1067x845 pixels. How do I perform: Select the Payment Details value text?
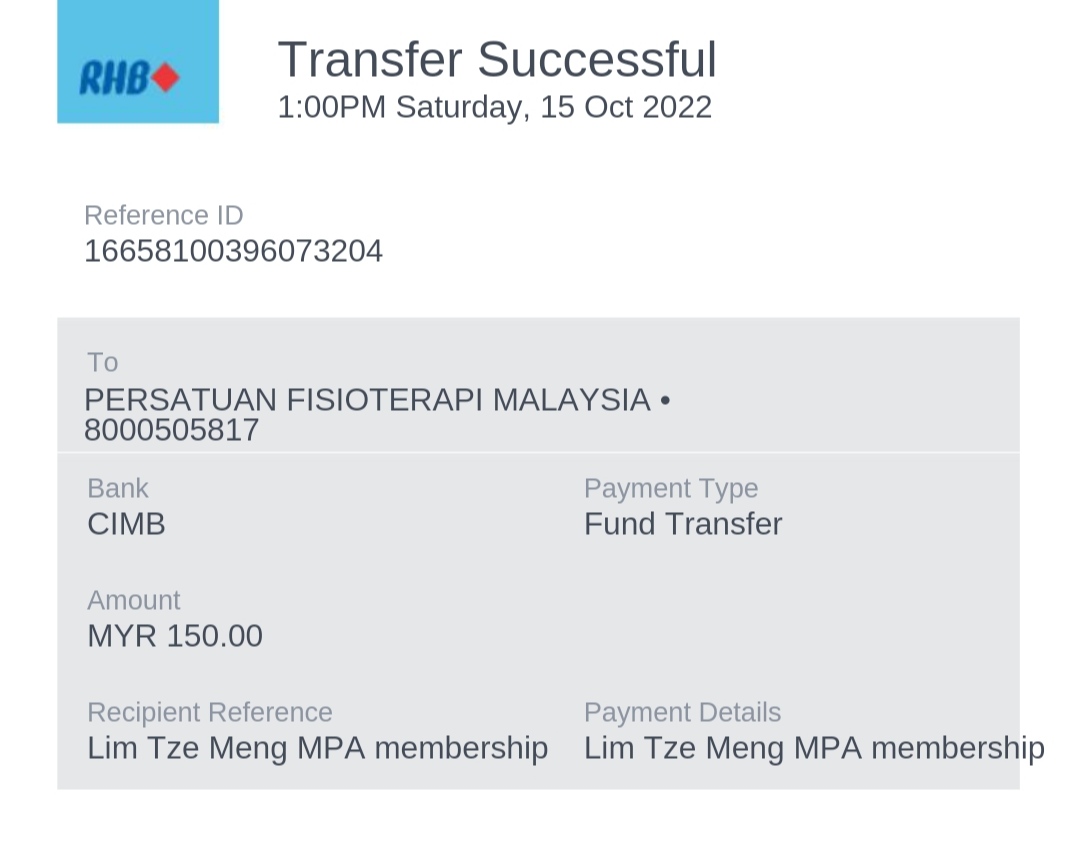pyautogui.click(x=813, y=748)
